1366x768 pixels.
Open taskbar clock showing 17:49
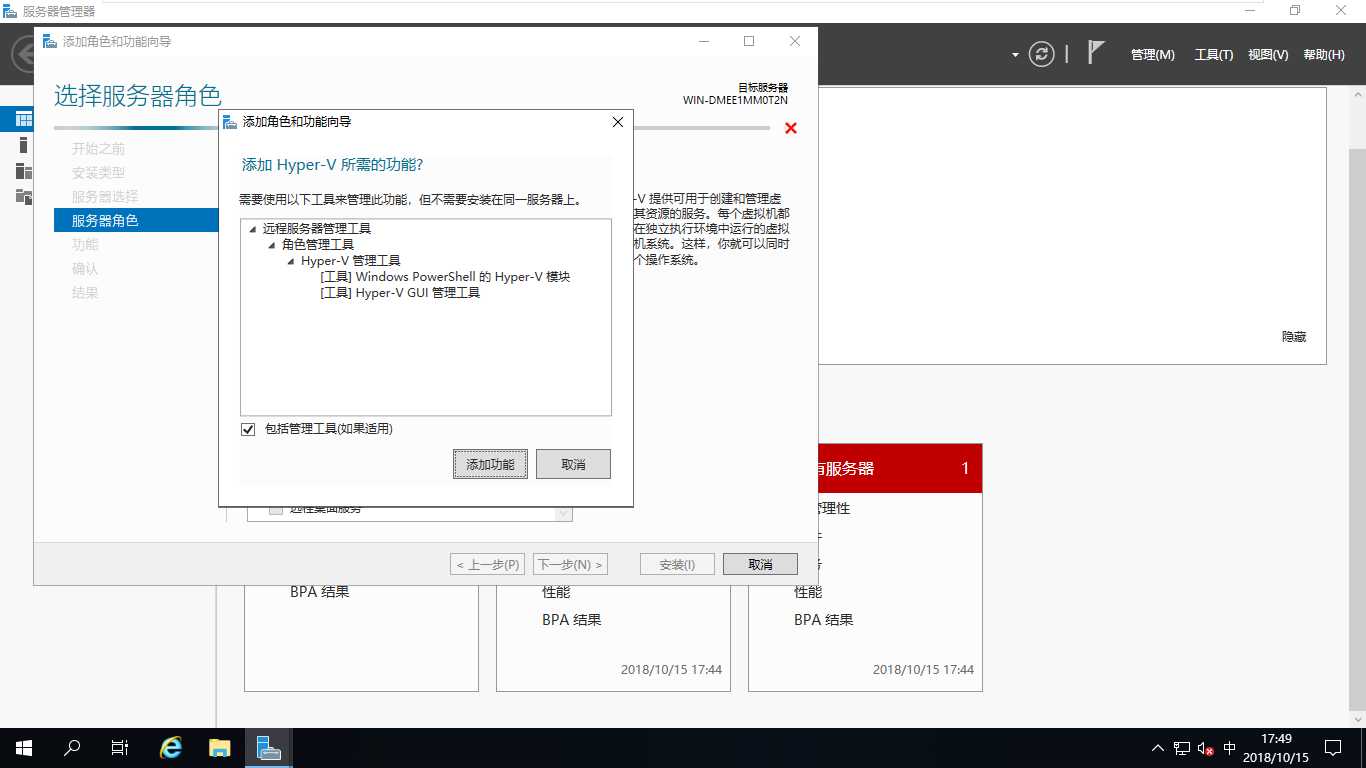click(1275, 748)
